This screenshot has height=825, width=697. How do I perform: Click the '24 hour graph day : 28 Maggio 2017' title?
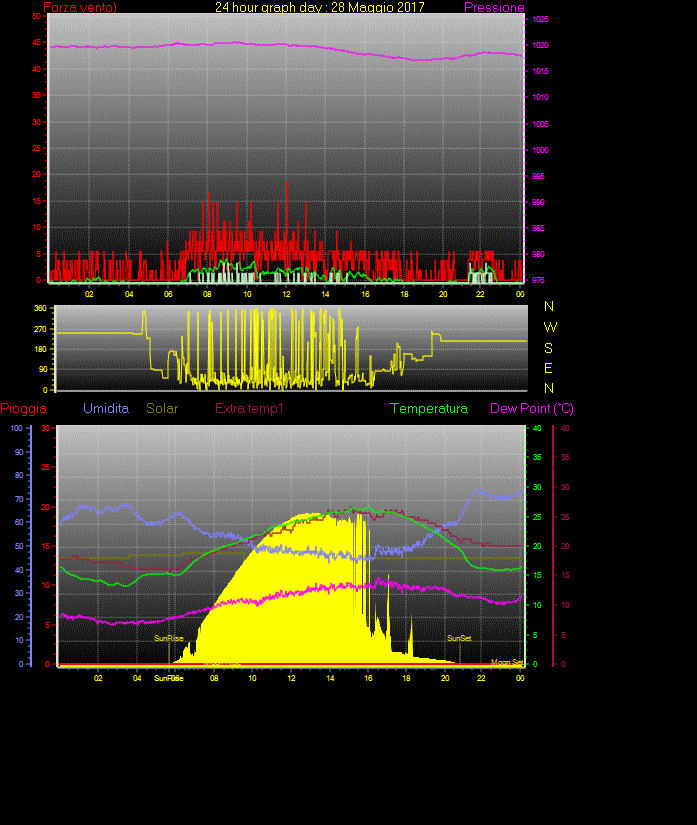[320, 7]
